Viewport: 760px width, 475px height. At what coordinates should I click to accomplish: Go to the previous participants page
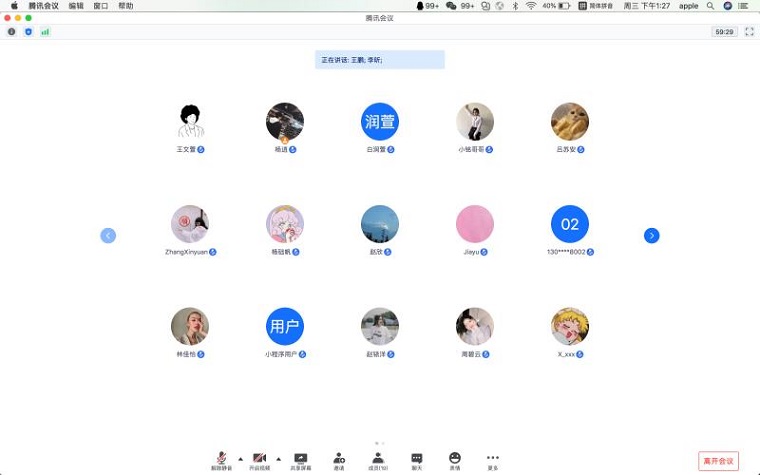click(x=108, y=236)
